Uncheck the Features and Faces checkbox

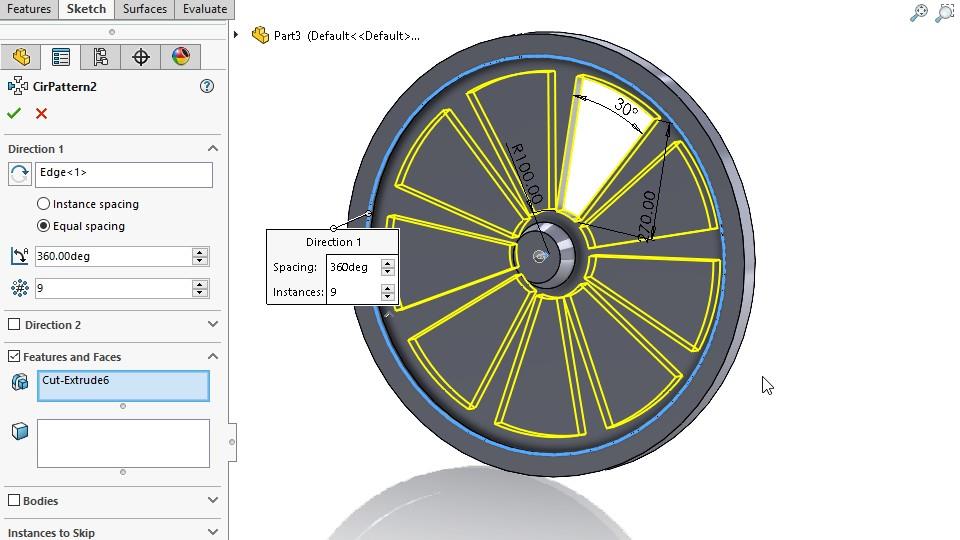coord(14,356)
